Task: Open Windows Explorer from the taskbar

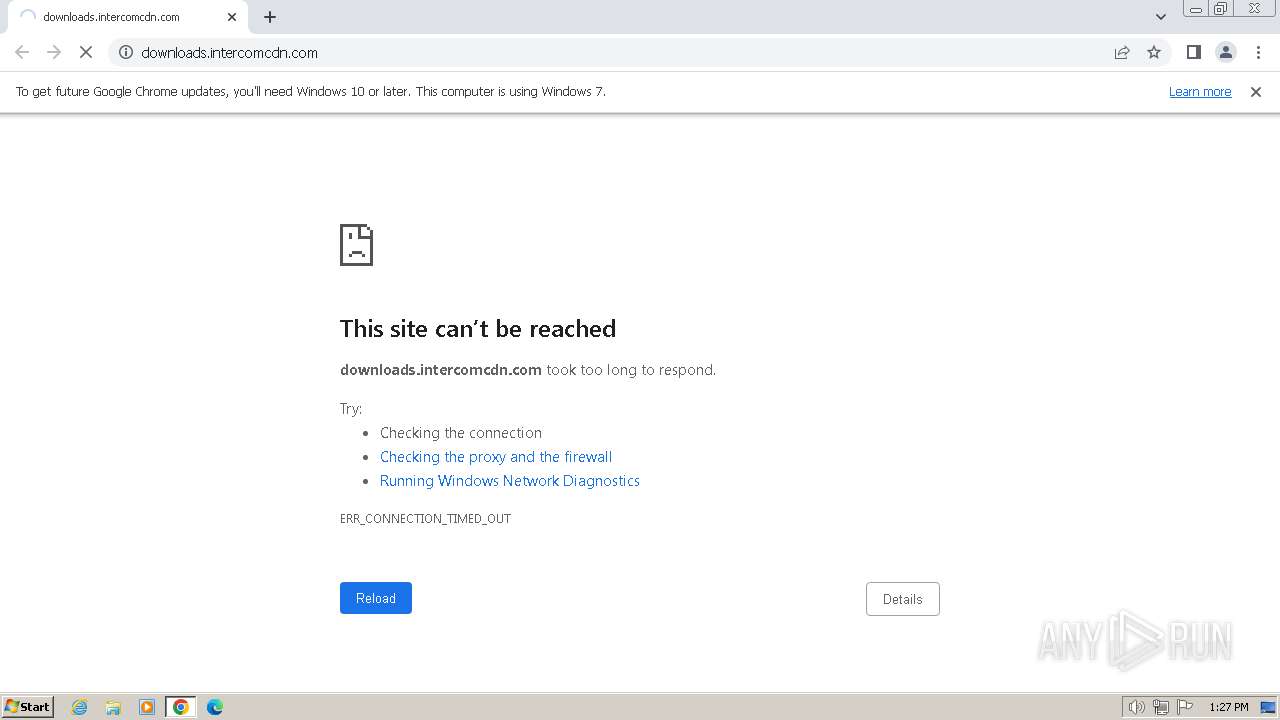Action: (113, 707)
